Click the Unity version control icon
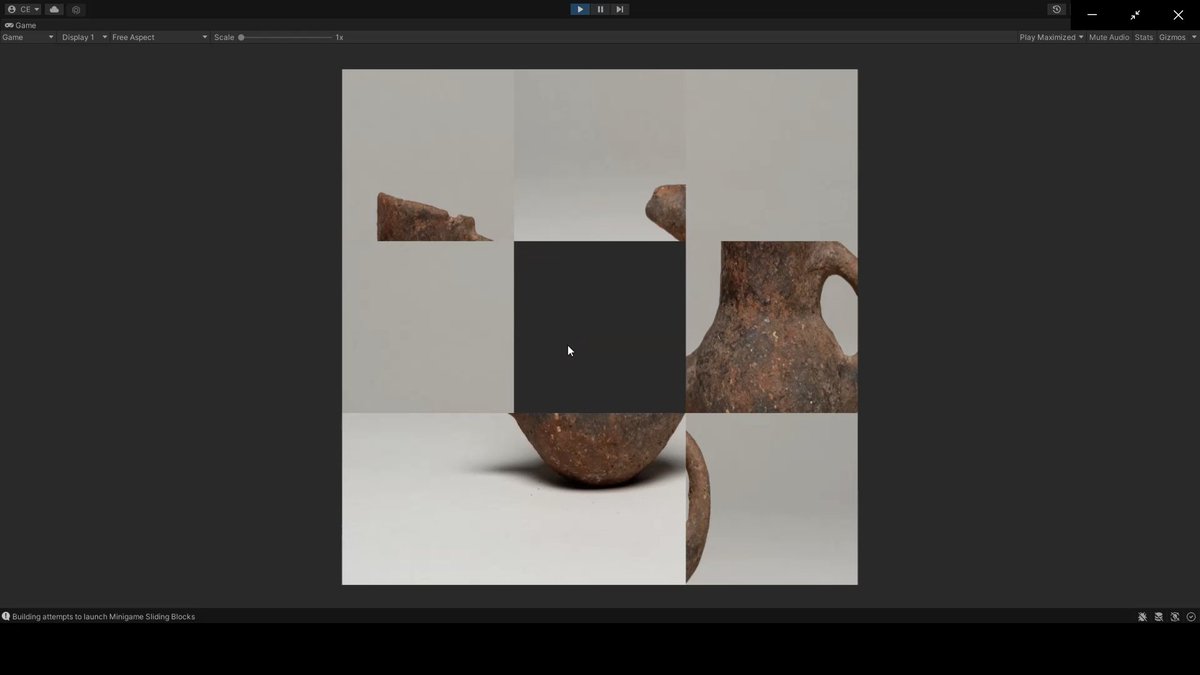The width and height of the screenshot is (1200, 675). 76,9
